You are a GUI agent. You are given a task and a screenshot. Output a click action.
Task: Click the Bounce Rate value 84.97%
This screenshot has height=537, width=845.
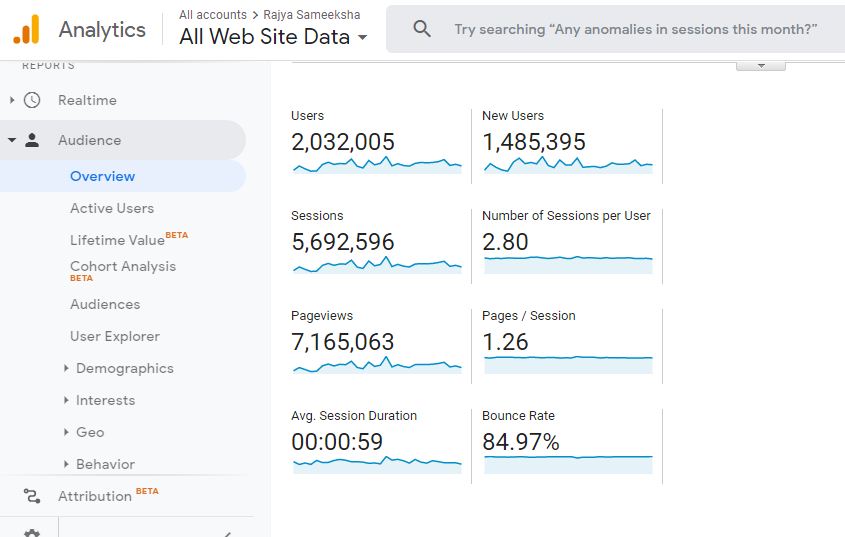tap(521, 442)
